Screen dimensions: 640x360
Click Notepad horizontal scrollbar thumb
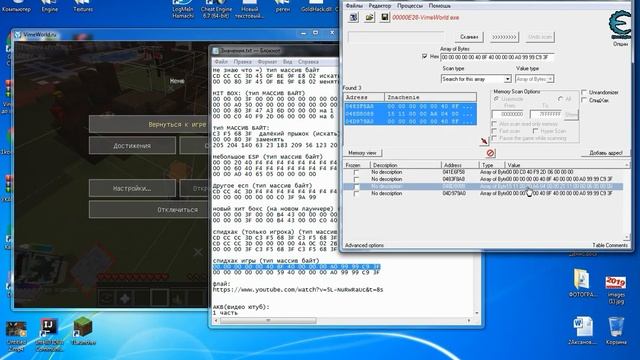[x=268, y=321]
